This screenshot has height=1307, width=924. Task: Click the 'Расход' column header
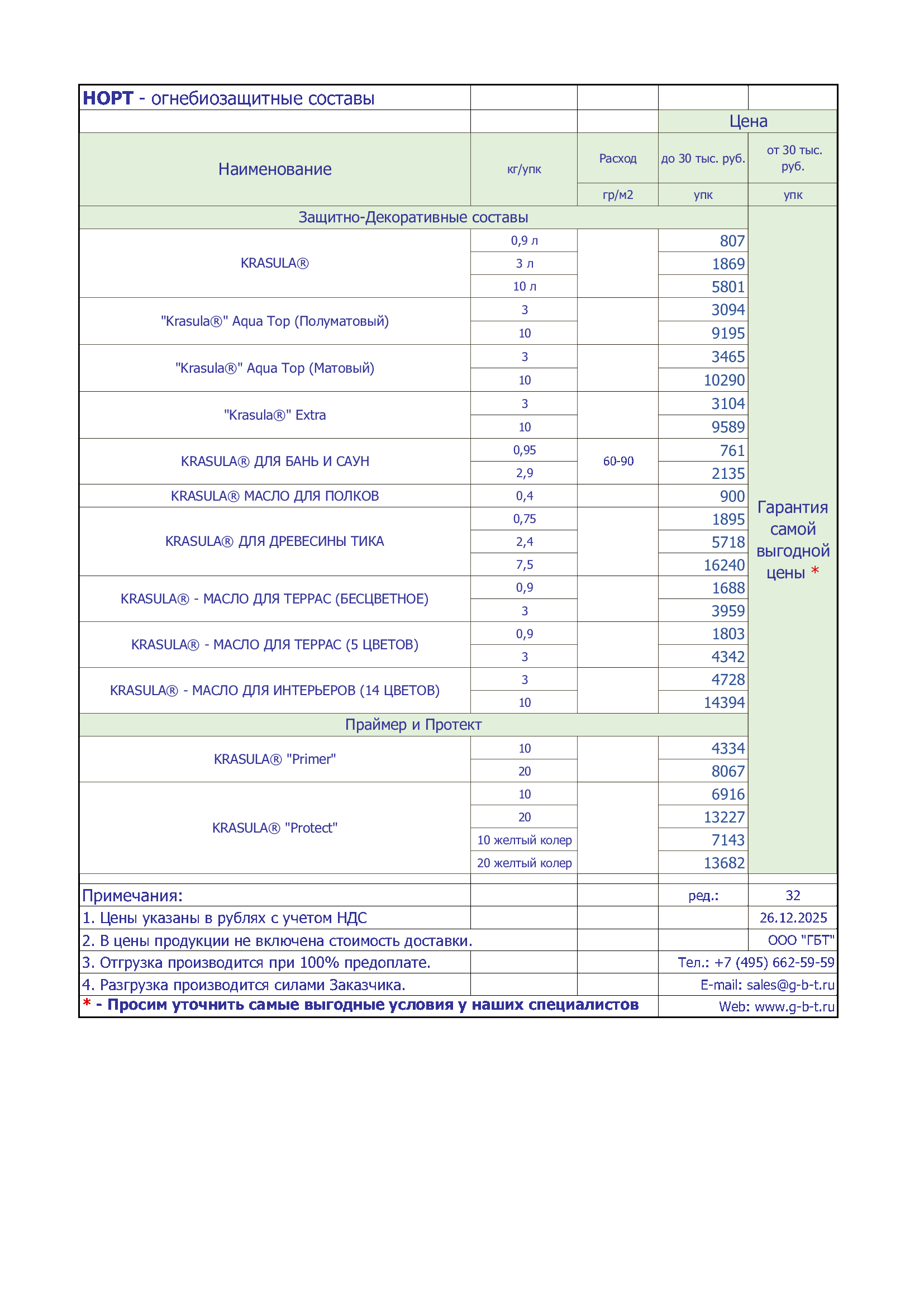(618, 158)
